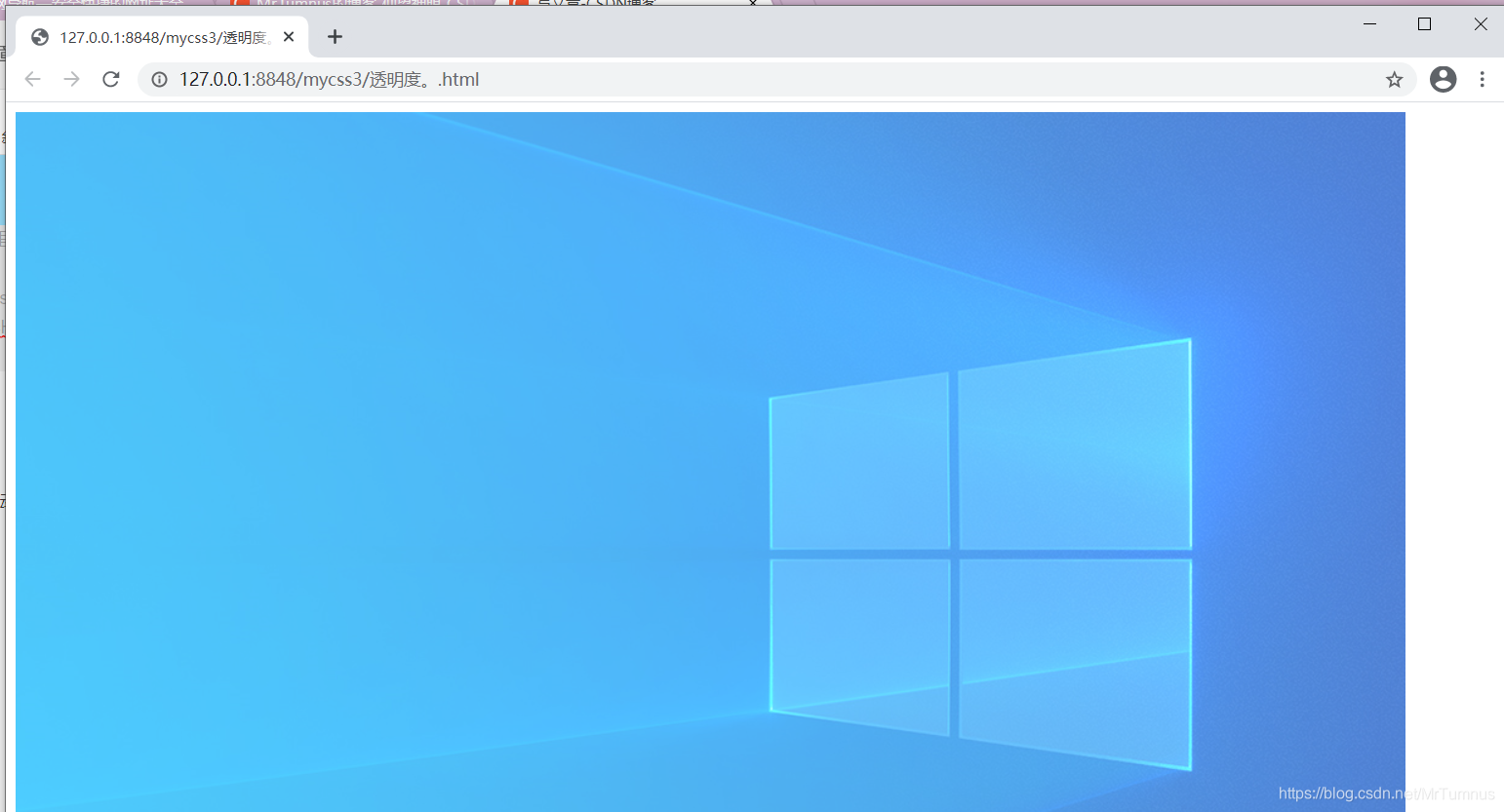Screen dimensions: 1504x812
Task: Select the 127.0.0.1:8848/mycss3 tab
Action: tap(162, 37)
